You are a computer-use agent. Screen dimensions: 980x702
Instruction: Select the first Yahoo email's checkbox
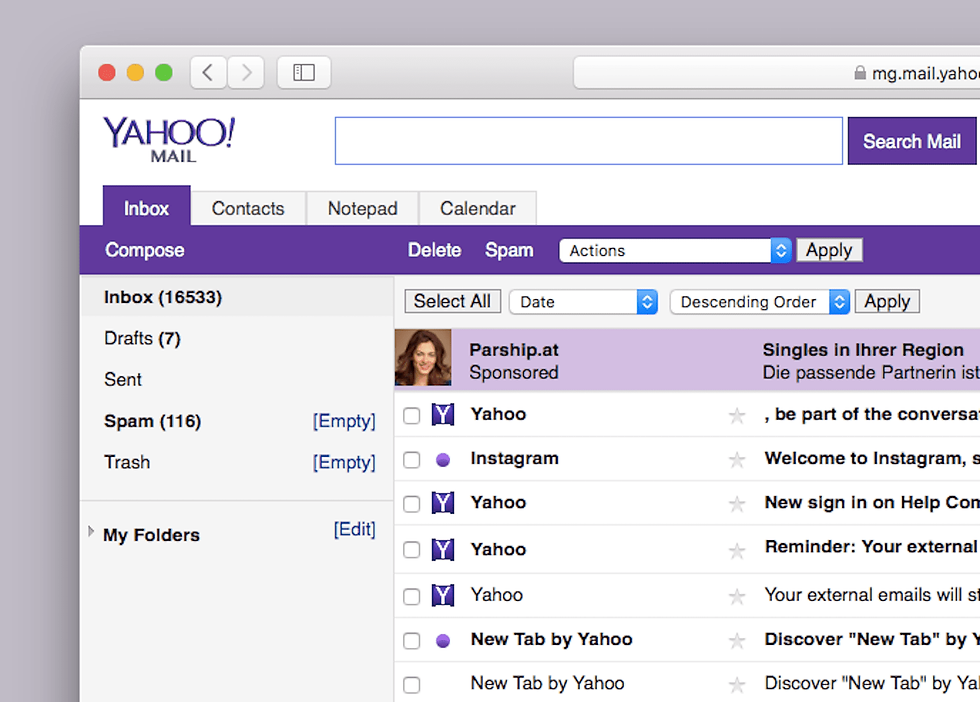[x=411, y=414]
